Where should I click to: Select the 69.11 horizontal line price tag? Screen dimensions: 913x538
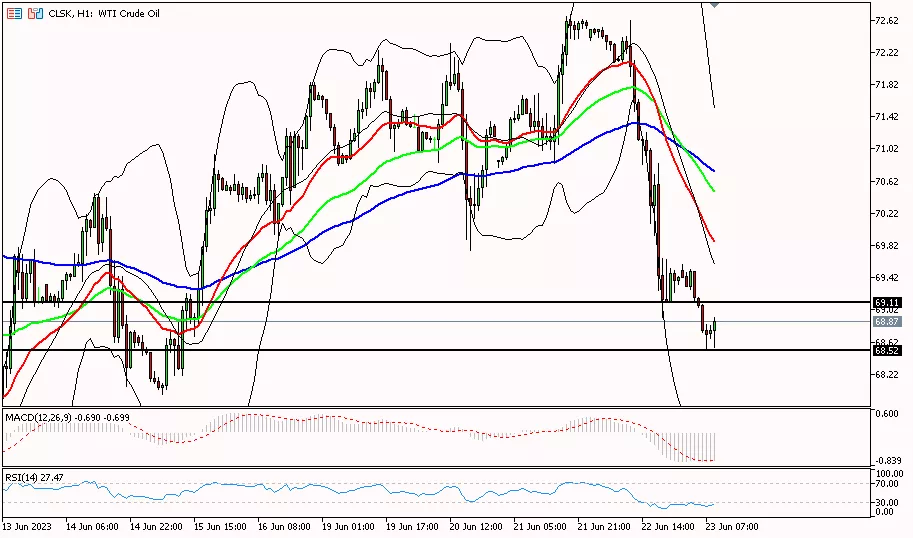887,302
